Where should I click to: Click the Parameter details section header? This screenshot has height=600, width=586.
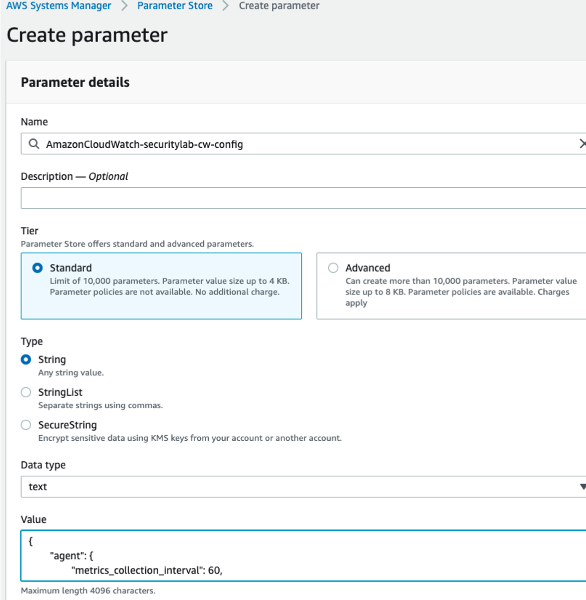pos(75,82)
